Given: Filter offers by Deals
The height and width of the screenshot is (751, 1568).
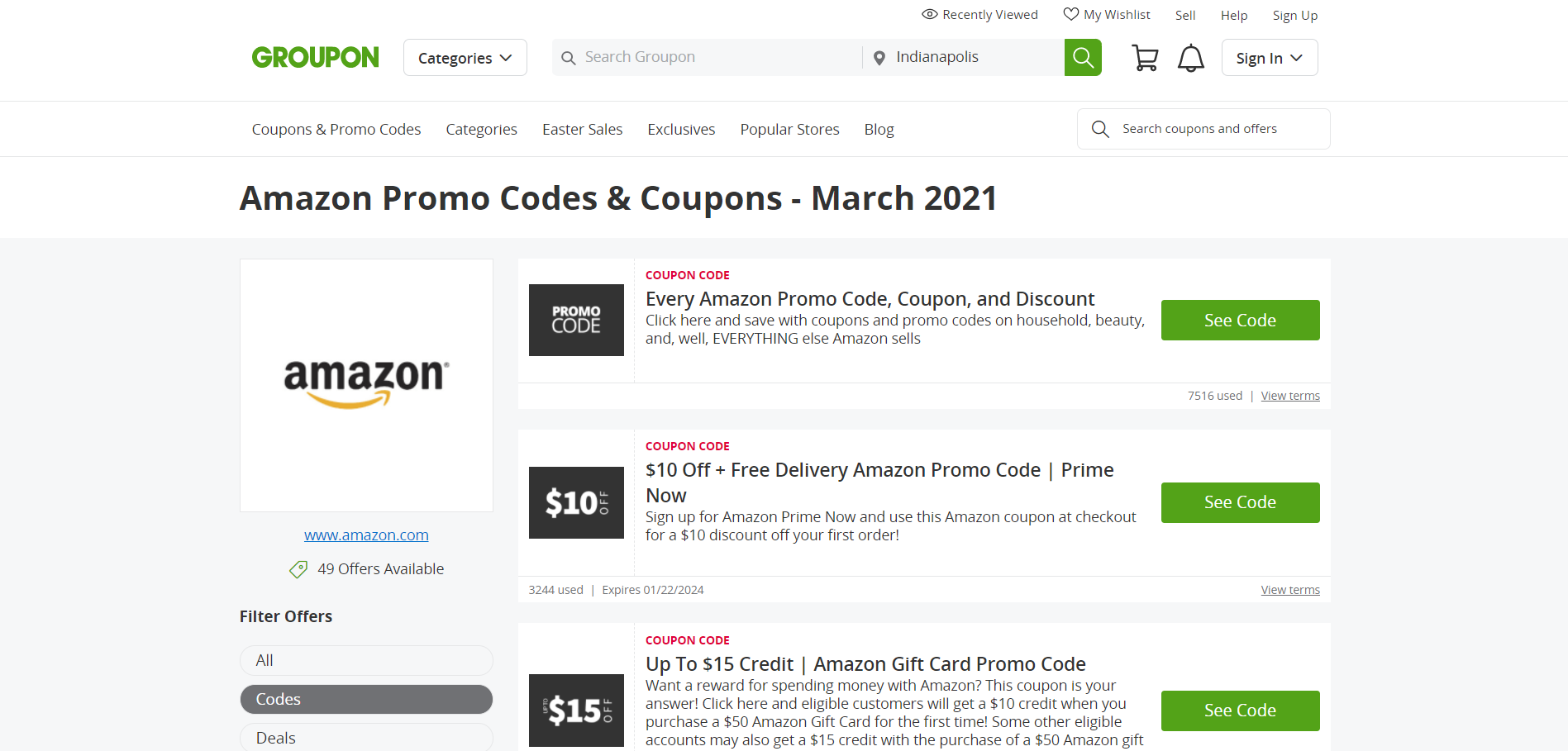Looking at the screenshot, I should tap(366, 737).
